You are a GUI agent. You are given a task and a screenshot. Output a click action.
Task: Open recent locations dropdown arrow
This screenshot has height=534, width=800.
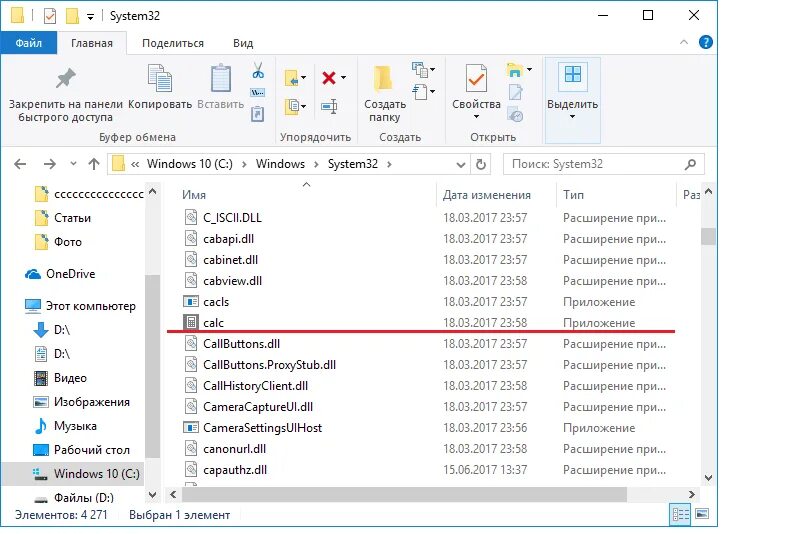pyautogui.click(x=73, y=164)
